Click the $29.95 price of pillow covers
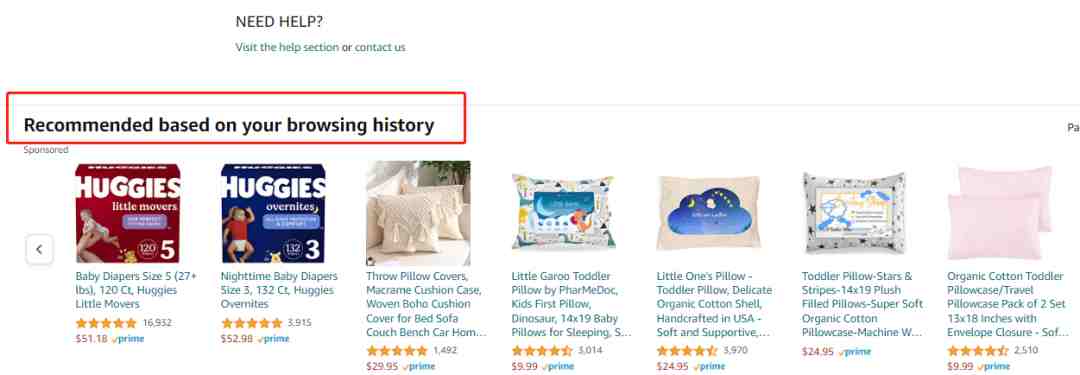The image size is (1080, 375). tap(382, 367)
